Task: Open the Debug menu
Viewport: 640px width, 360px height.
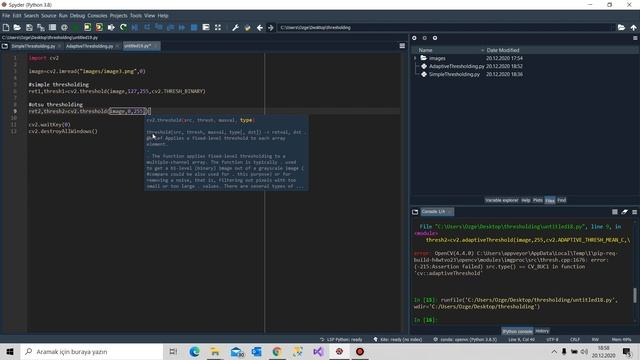Action: click(x=77, y=16)
